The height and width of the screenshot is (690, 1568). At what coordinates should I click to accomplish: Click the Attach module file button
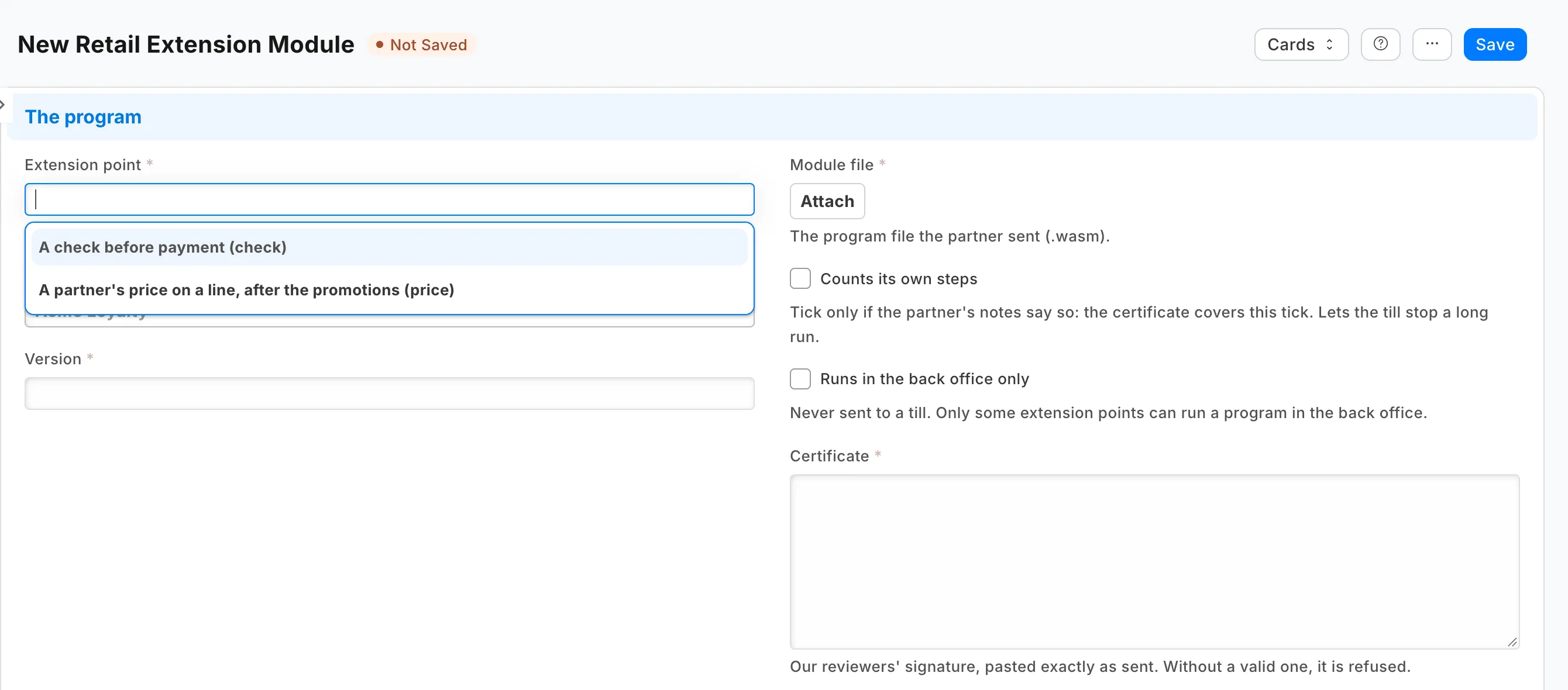pyautogui.click(x=827, y=201)
